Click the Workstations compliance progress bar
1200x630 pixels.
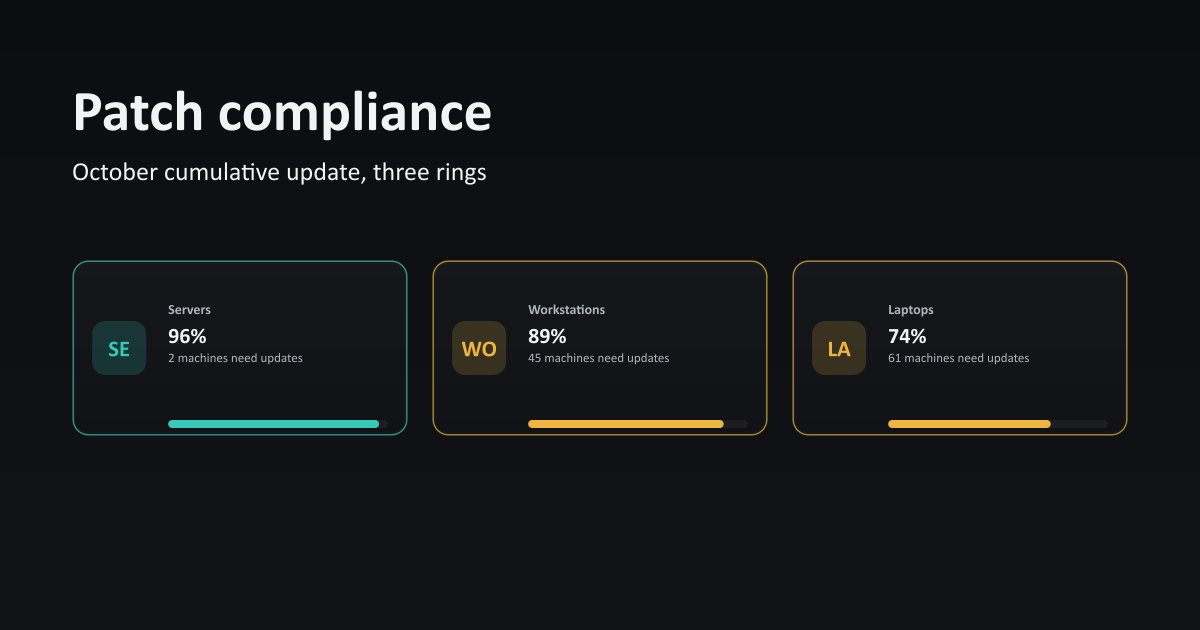[638, 424]
